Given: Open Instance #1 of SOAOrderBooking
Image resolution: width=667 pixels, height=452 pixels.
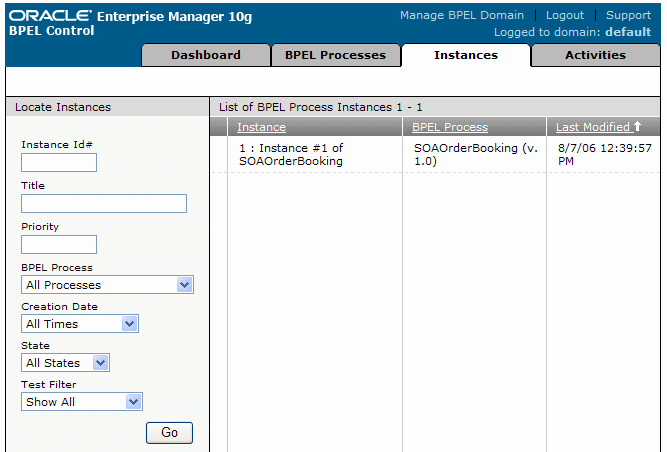Looking at the screenshot, I should coord(291,154).
